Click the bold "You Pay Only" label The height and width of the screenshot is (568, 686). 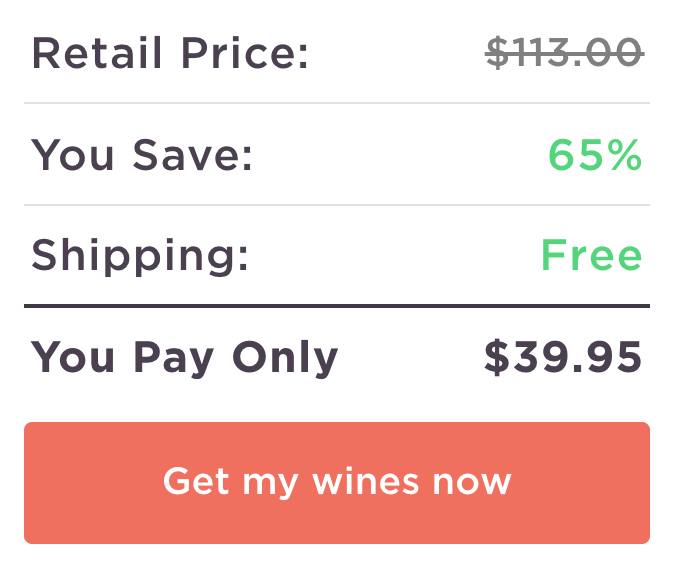[x=185, y=358]
